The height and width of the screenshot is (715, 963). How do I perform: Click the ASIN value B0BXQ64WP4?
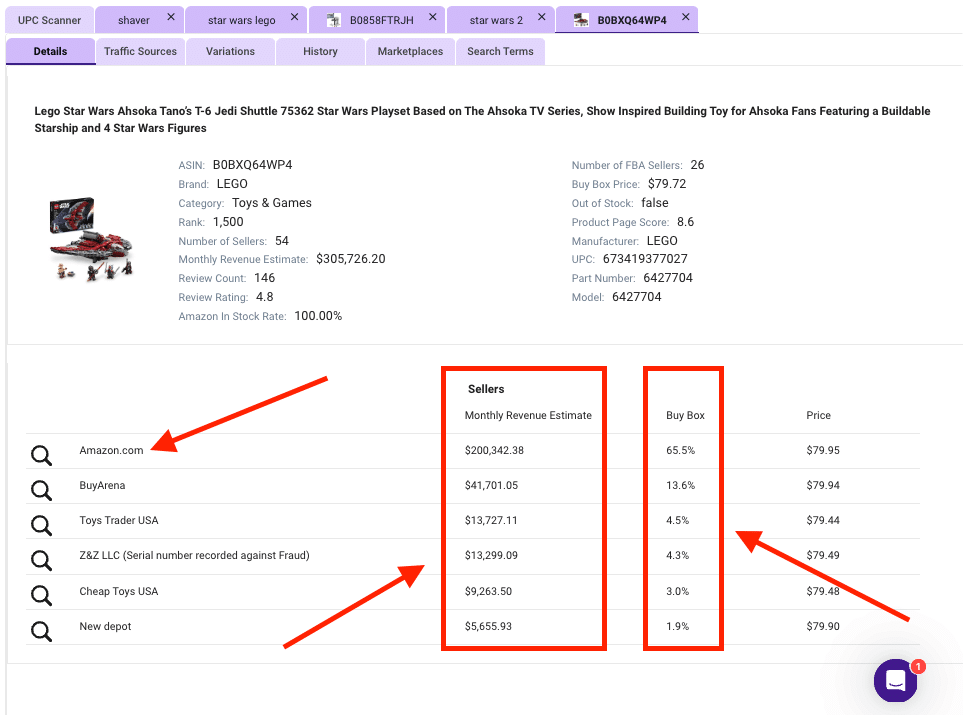[x=252, y=165]
